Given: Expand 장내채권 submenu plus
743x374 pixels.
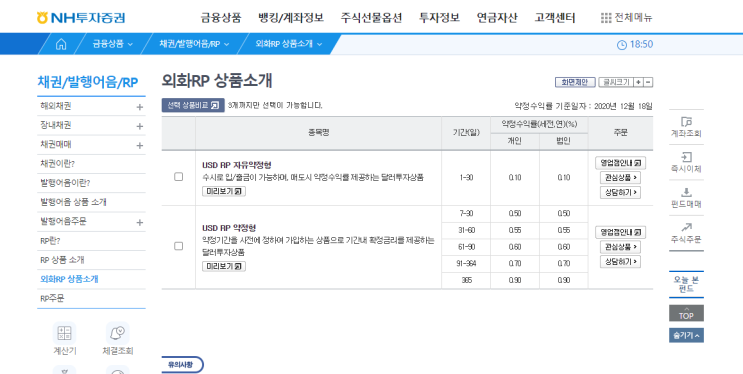Looking at the screenshot, I should point(140,126).
